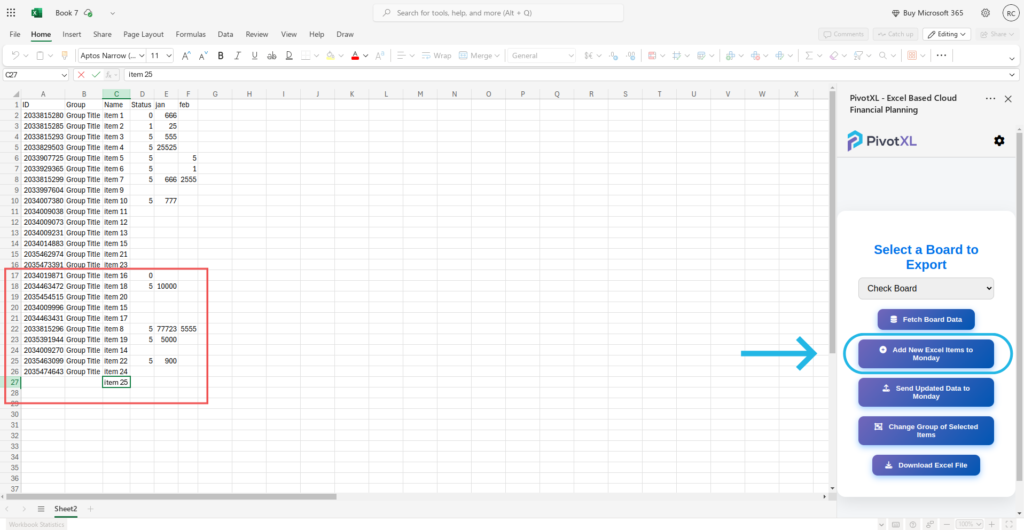
Task: Click the RC account avatar
Action: (1010, 13)
